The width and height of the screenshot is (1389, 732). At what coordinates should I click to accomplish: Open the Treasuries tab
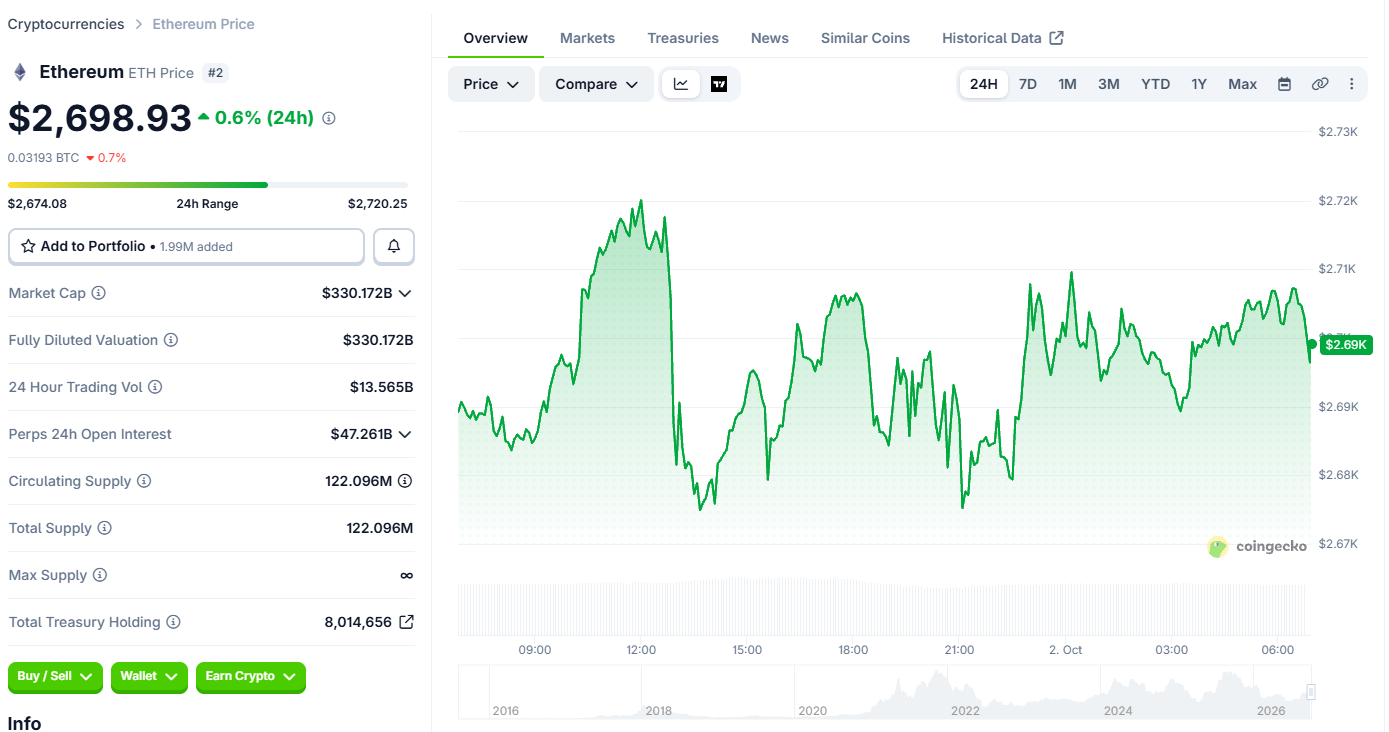tap(683, 38)
